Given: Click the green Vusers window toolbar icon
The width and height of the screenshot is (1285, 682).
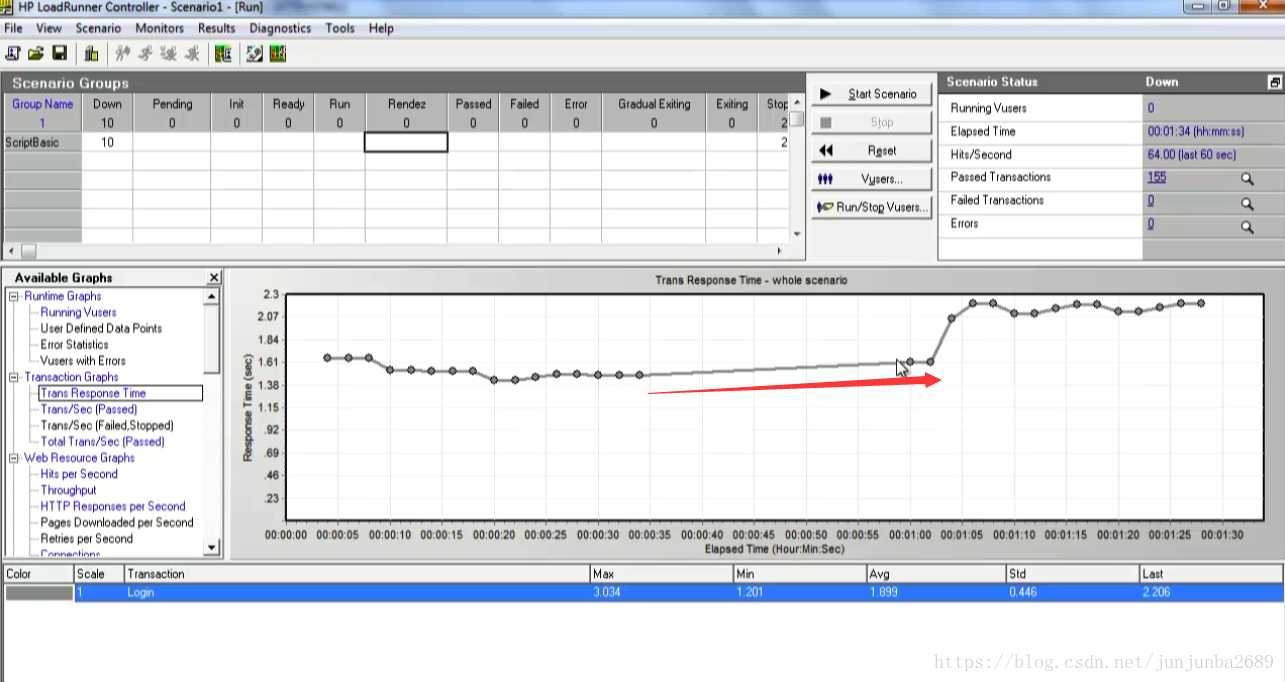Looking at the screenshot, I should (x=223, y=53).
